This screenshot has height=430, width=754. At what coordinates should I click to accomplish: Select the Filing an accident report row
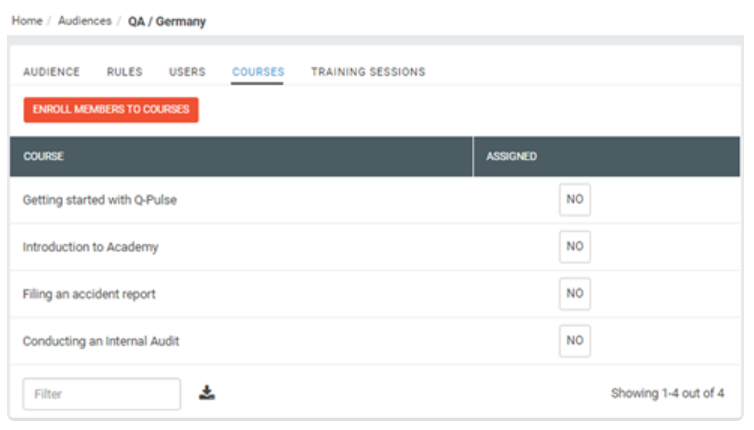pyautogui.click(x=375, y=294)
